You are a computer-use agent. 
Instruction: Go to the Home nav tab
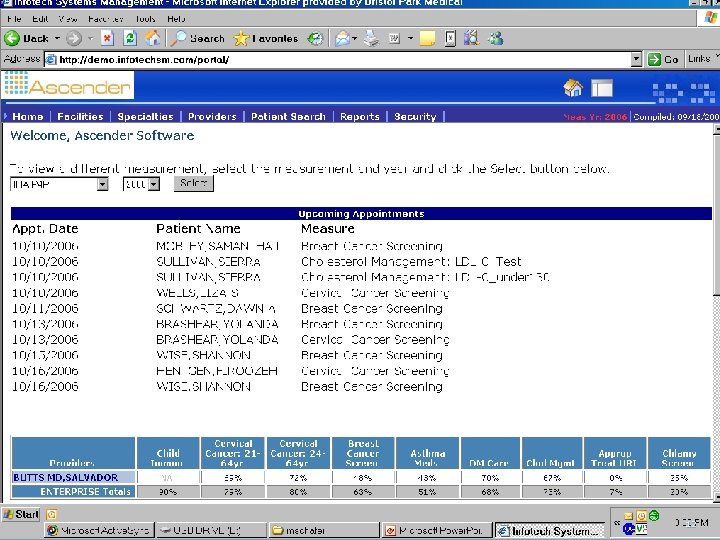pos(28,117)
